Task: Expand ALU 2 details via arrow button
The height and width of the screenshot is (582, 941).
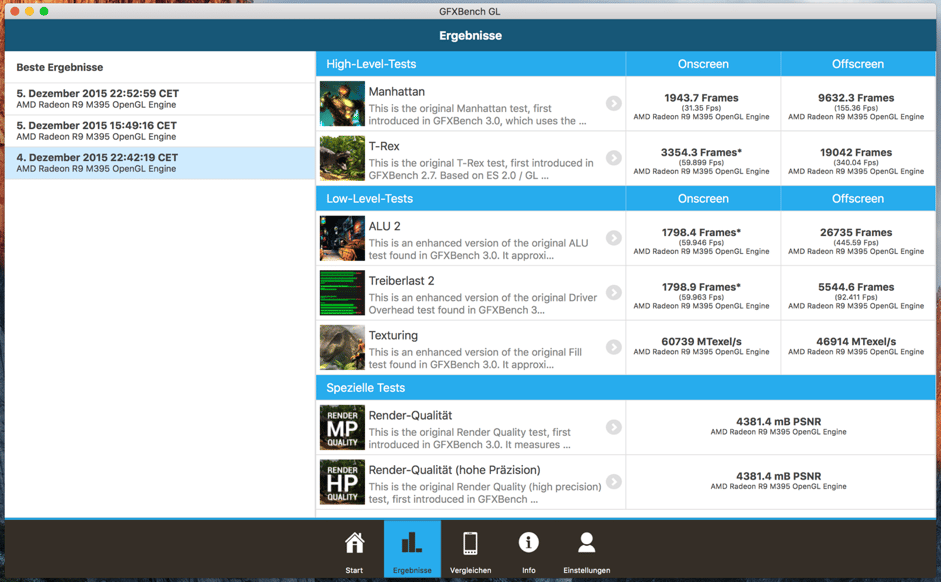Action: coord(613,238)
